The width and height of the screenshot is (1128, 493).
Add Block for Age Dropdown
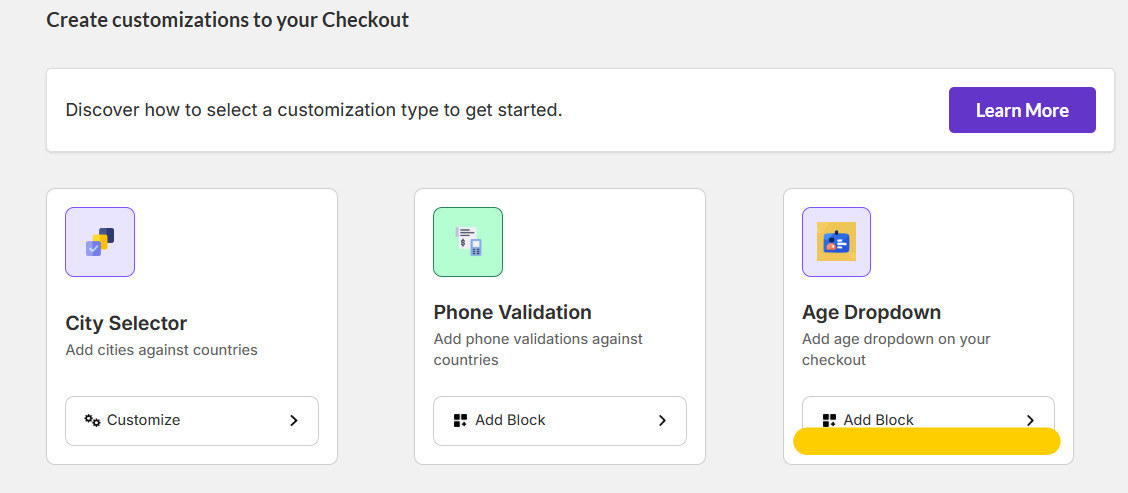(927, 418)
